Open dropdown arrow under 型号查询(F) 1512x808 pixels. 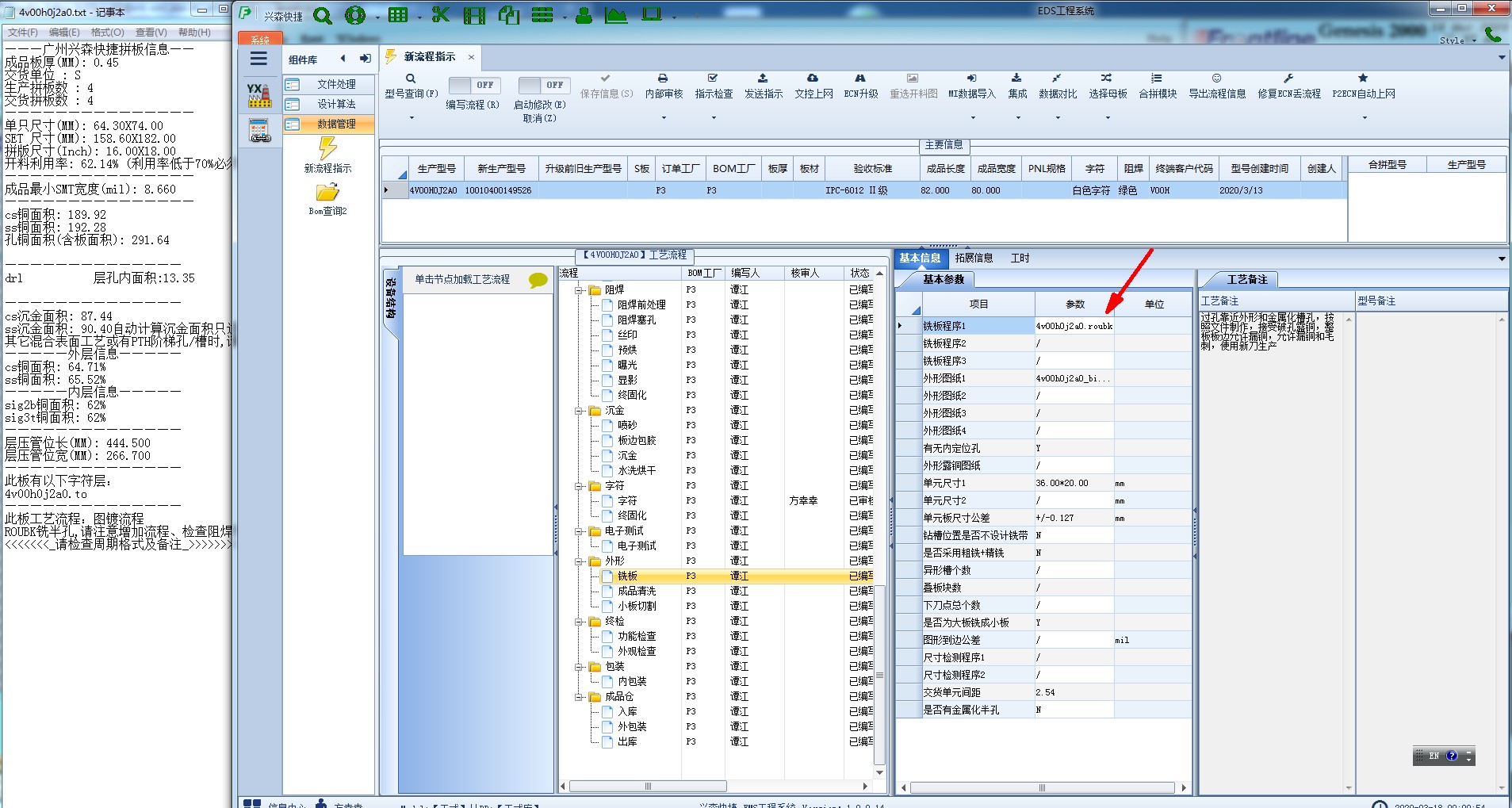(411, 118)
